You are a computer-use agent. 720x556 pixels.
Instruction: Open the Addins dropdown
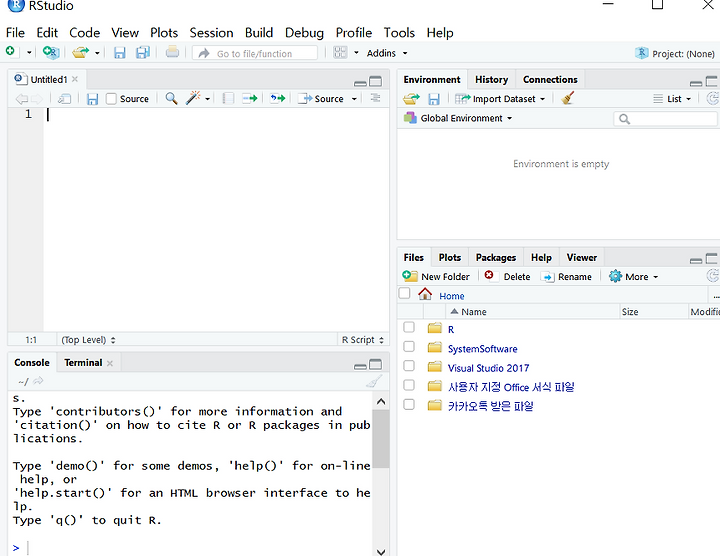(x=387, y=53)
